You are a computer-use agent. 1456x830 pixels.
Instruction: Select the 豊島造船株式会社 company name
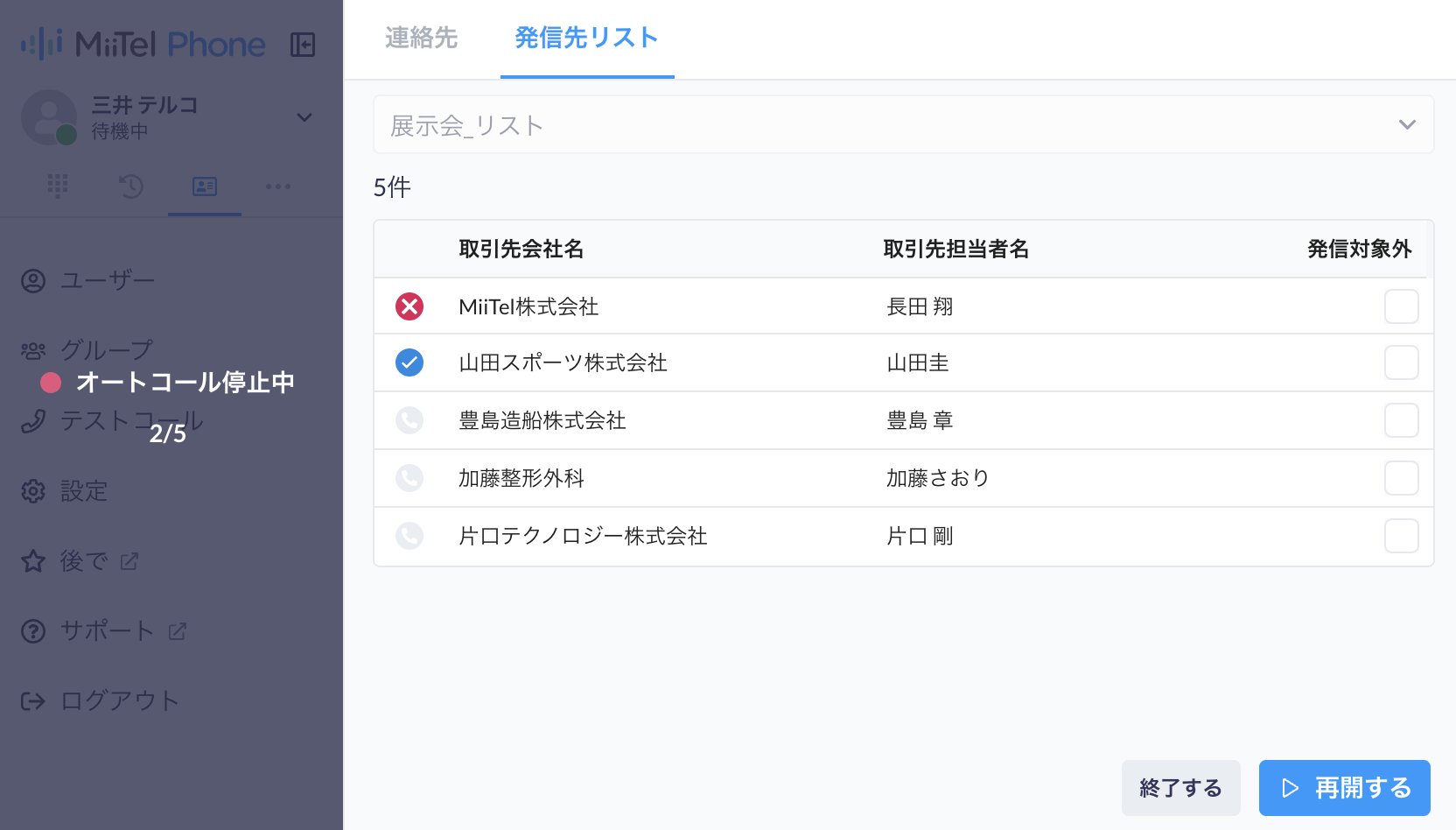point(542,420)
